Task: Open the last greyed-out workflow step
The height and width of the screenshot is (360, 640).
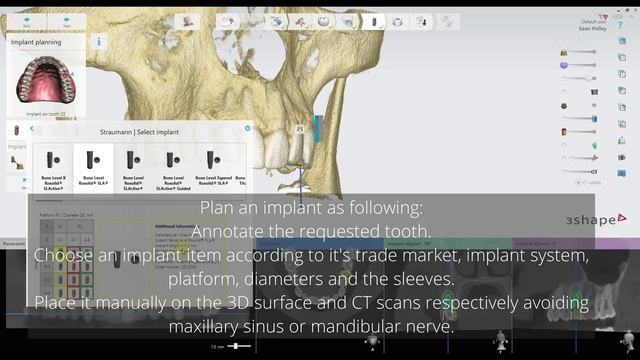Action: [447, 22]
